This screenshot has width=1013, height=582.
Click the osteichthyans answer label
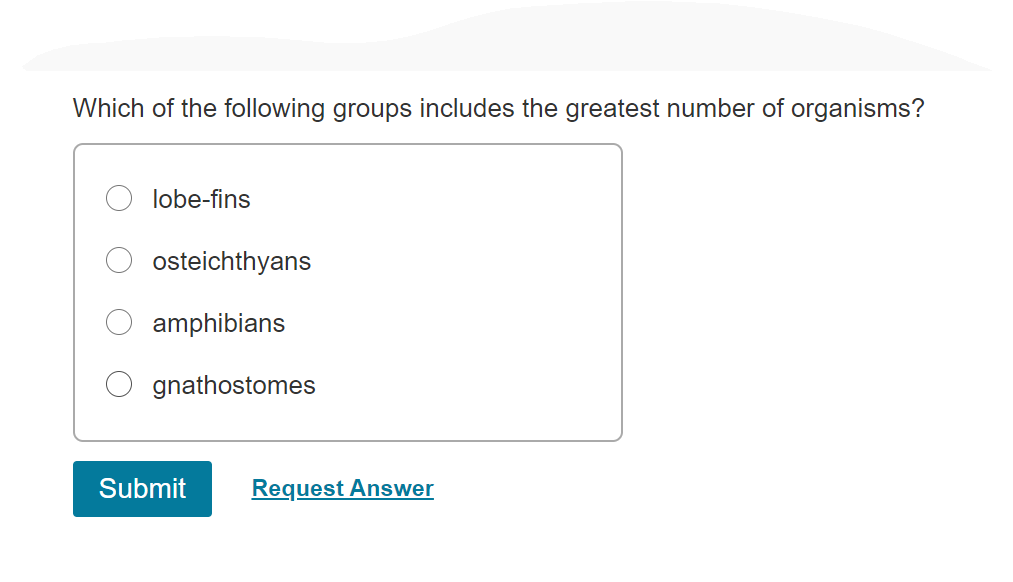pyautogui.click(x=231, y=261)
